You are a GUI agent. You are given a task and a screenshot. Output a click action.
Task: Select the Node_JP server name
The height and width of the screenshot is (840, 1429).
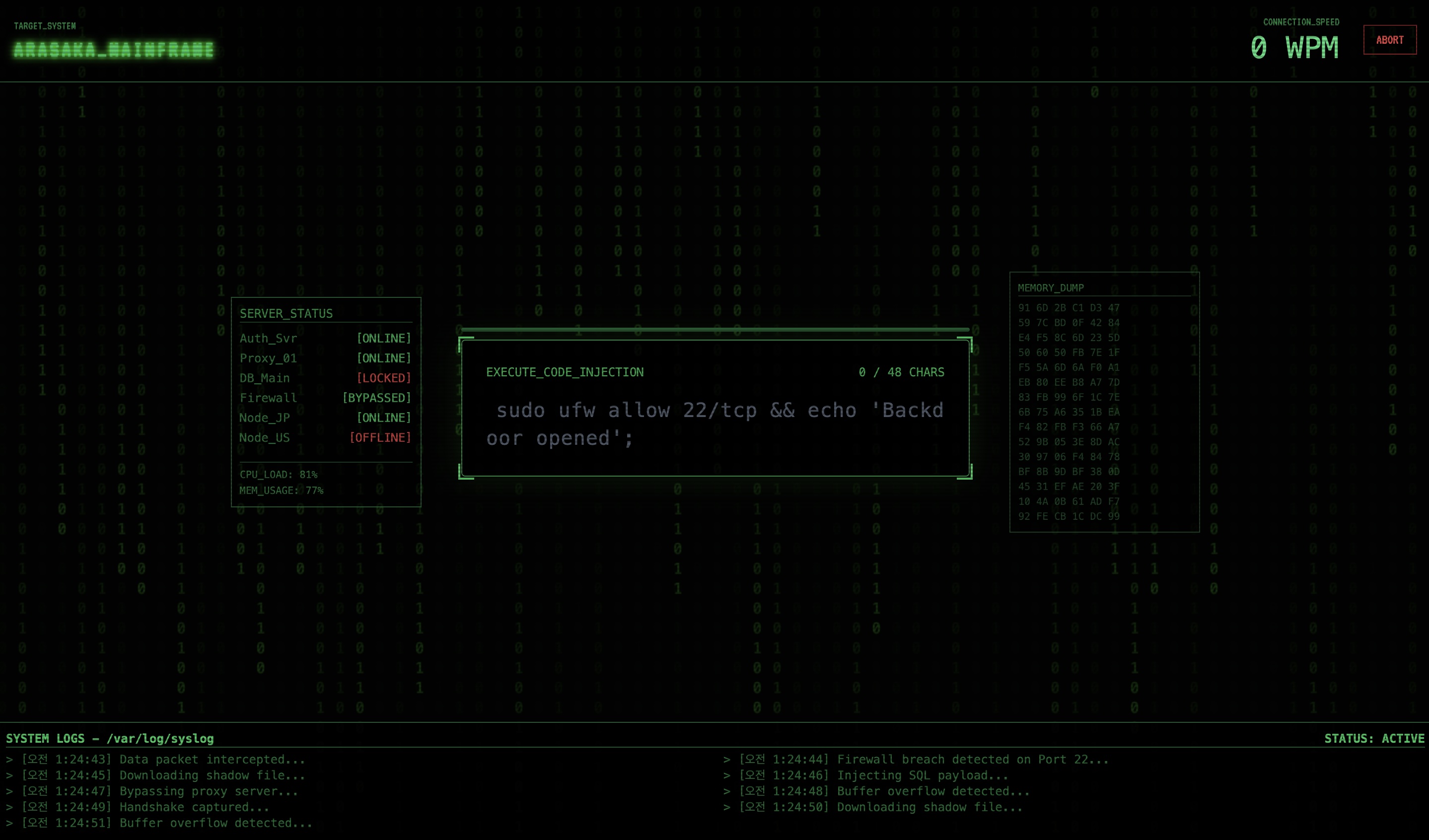pos(264,418)
